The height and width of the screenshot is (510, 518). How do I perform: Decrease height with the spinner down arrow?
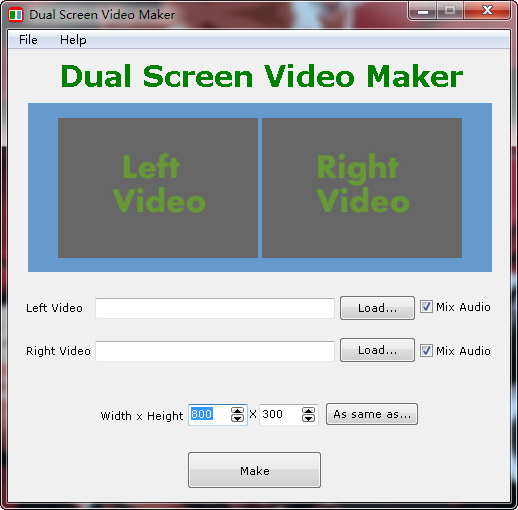point(308,418)
